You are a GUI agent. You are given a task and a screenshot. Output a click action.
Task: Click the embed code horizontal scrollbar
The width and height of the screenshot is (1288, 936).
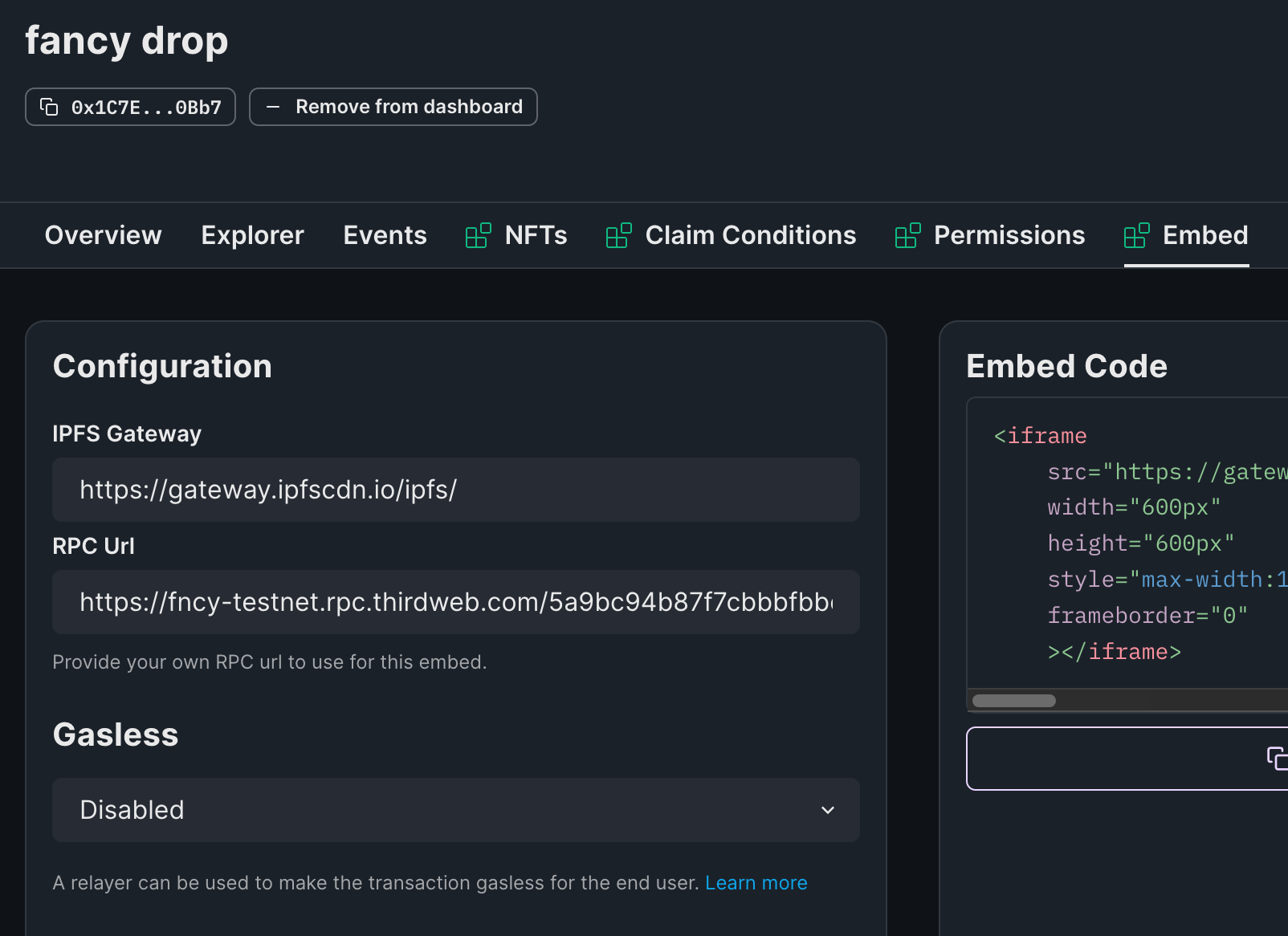point(1014,701)
